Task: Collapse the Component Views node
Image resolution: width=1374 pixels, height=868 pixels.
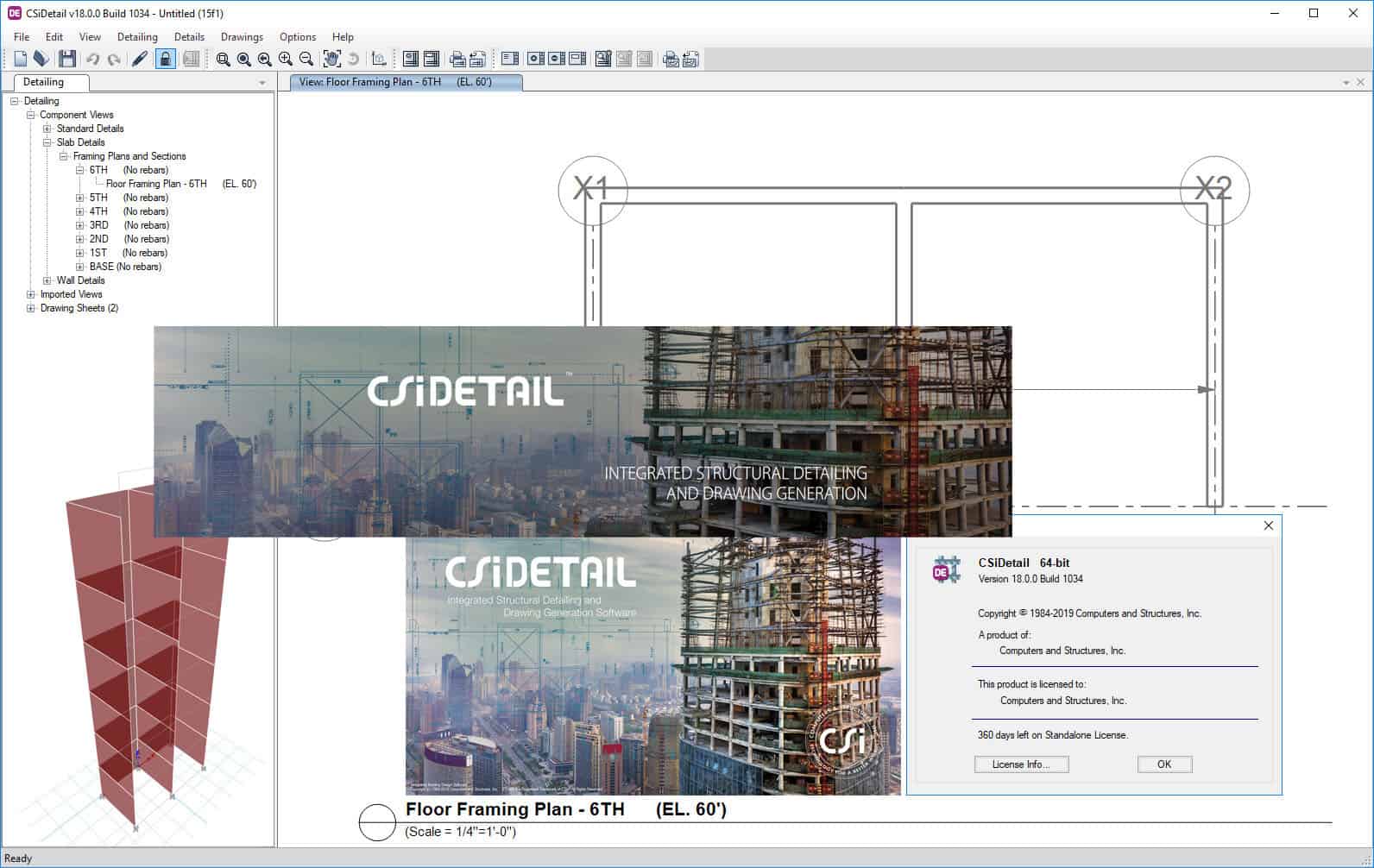Action: (x=30, y=115)
